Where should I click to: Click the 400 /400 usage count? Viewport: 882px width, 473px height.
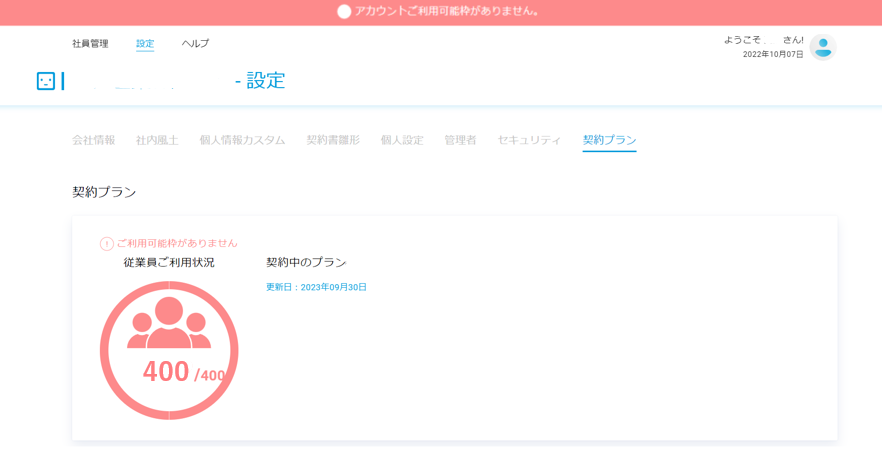coord(184,372)
